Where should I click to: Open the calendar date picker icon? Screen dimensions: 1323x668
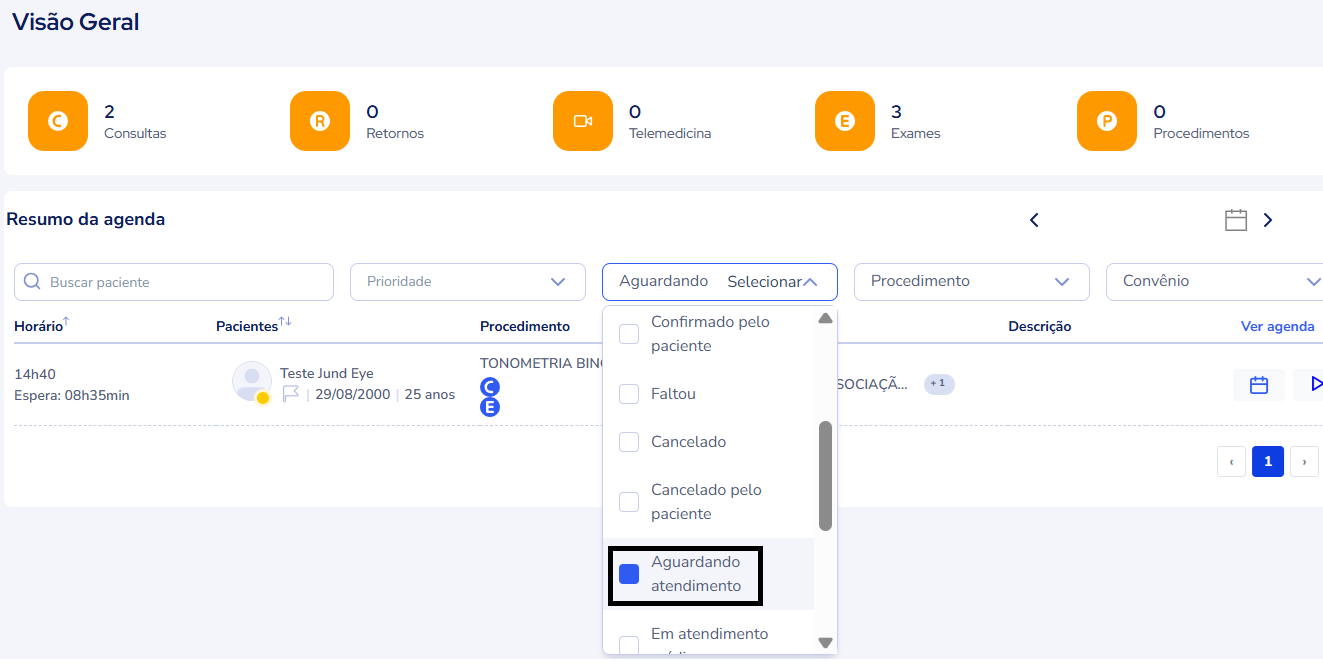click(1236, 220)
